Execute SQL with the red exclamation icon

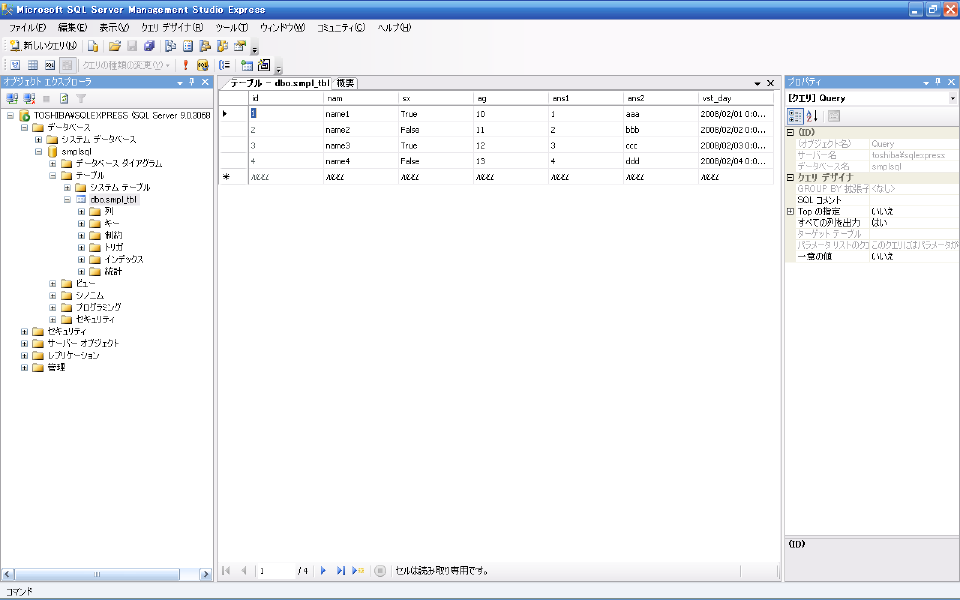point(186,65)
